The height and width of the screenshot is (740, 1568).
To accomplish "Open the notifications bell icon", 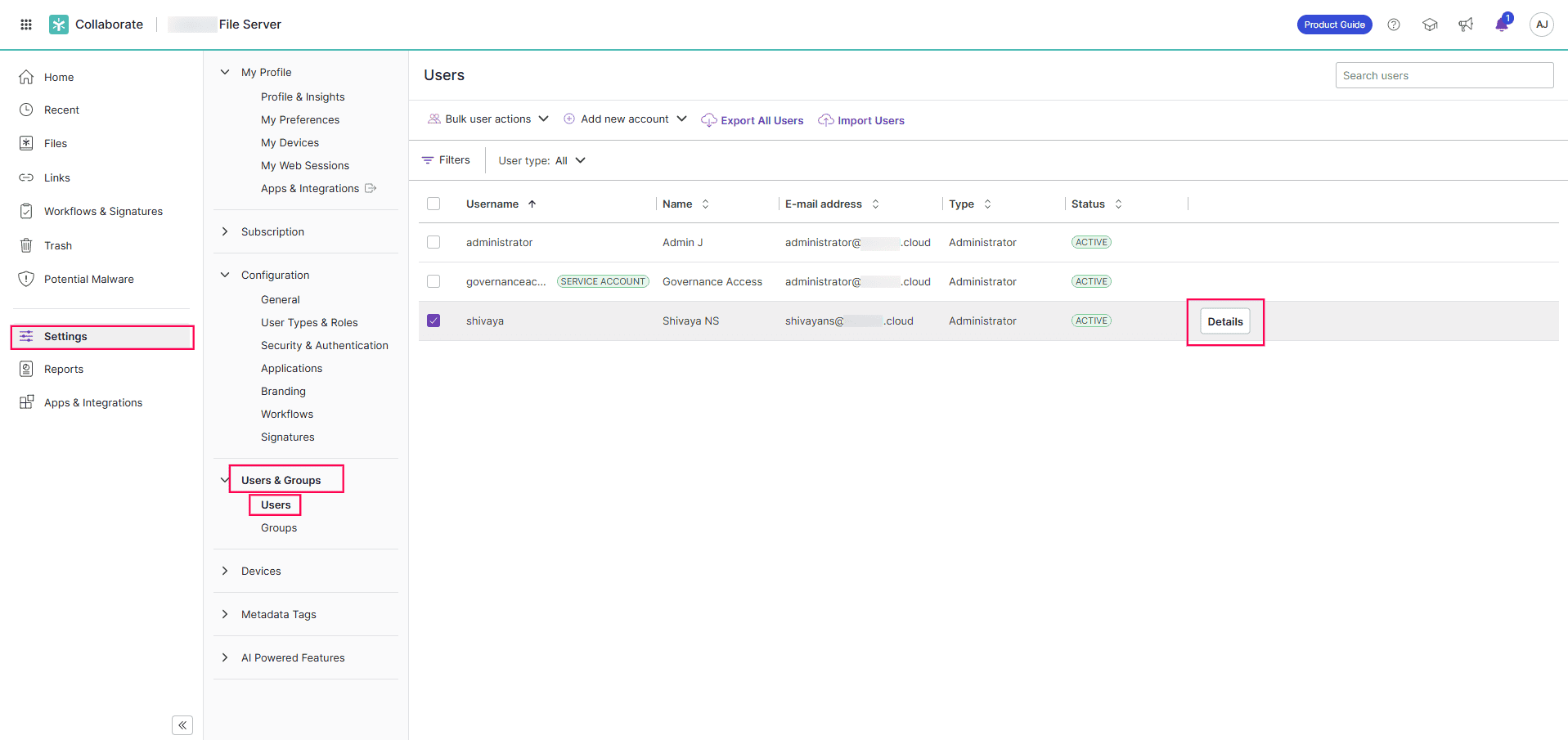I will click(x=1502, y=25).
